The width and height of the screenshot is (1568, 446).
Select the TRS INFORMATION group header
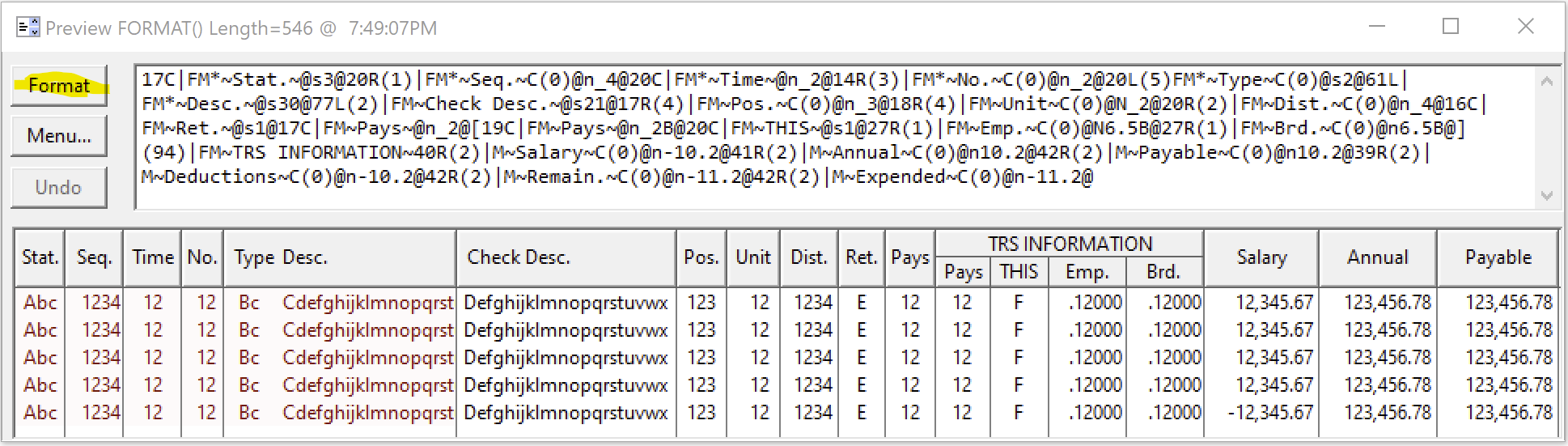pyautogui.click(x=1070, y=244)
